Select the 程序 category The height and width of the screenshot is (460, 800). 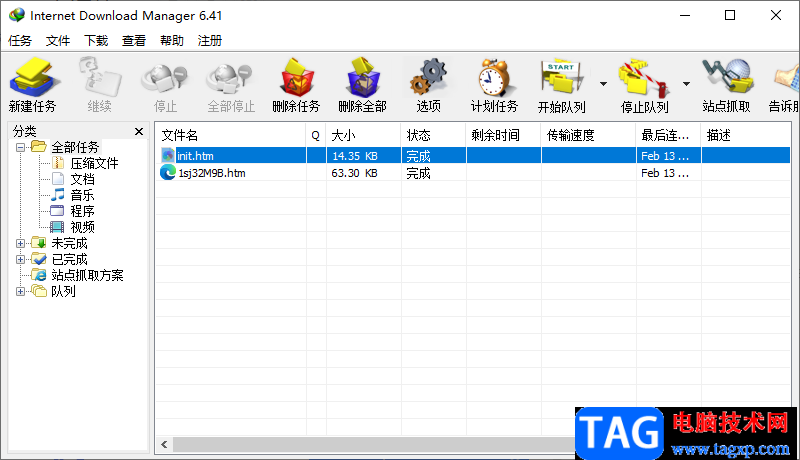(82, 211)
